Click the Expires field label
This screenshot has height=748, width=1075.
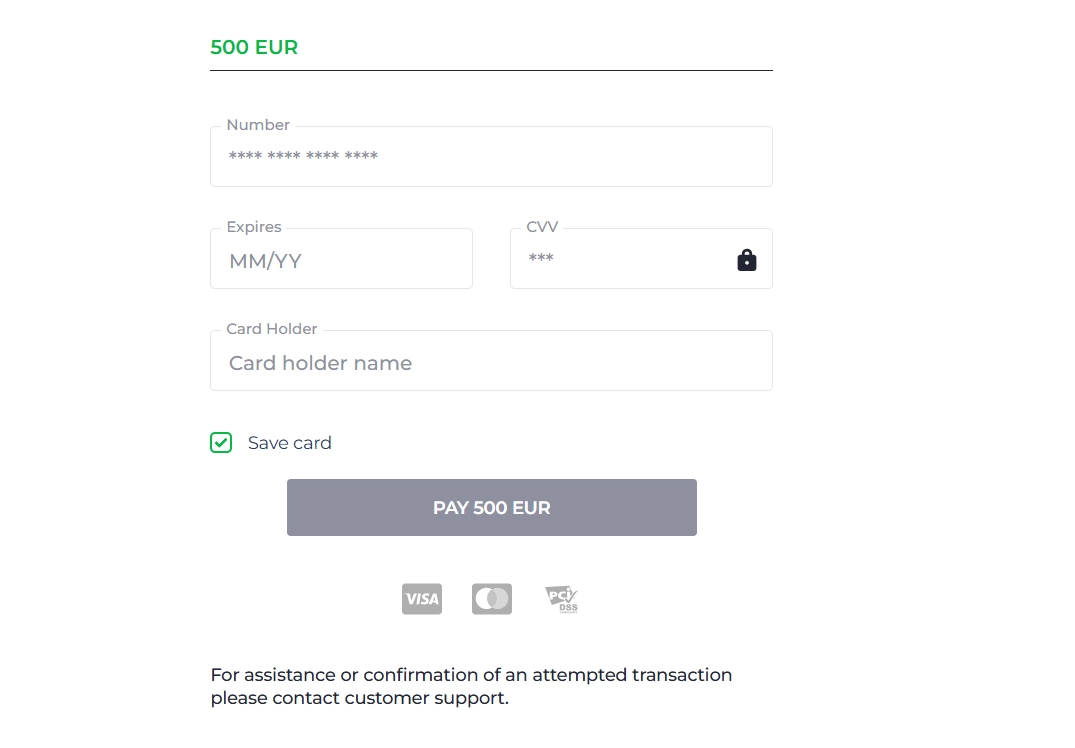(x=254, y=227)
